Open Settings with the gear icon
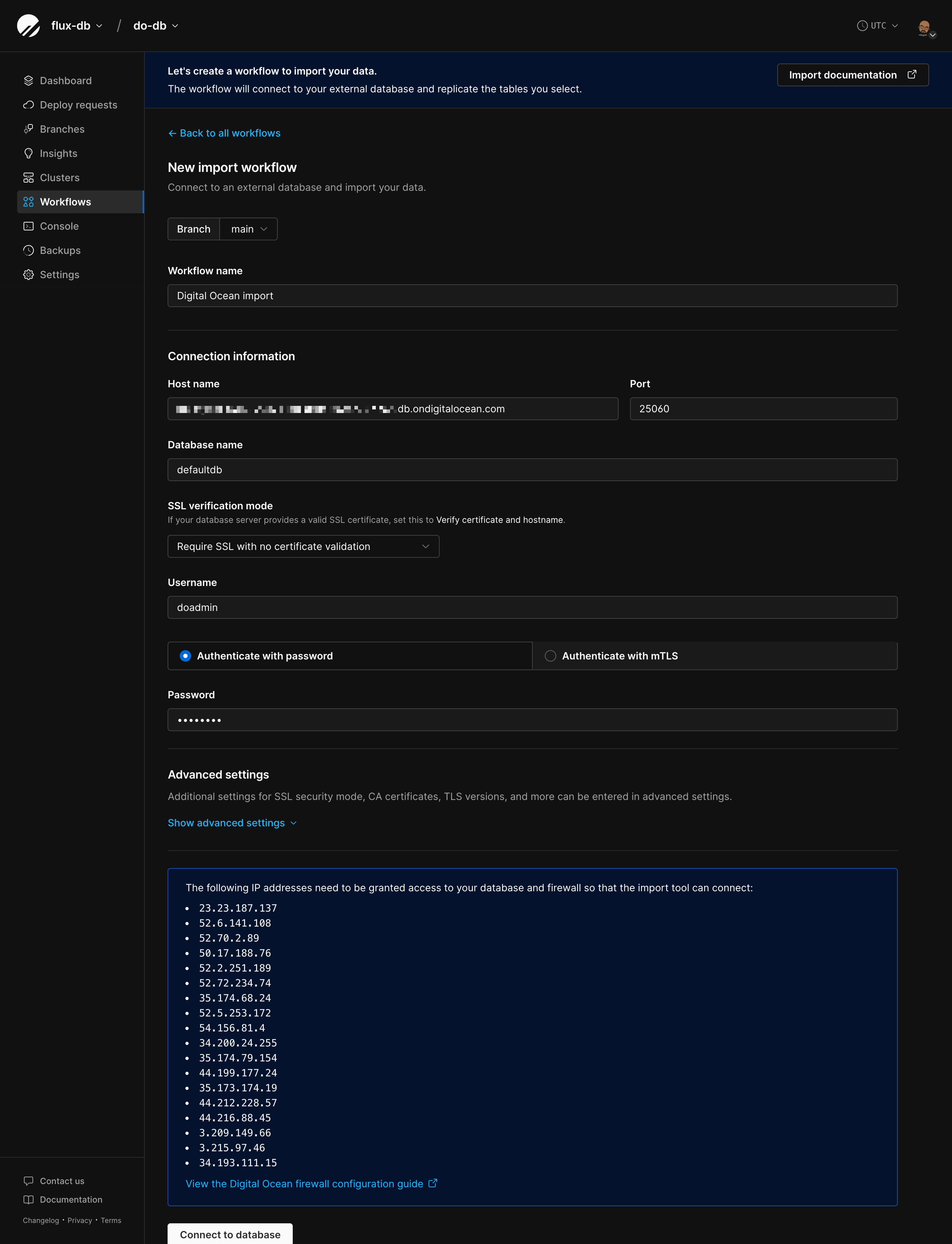 click(x=29, y=274)
